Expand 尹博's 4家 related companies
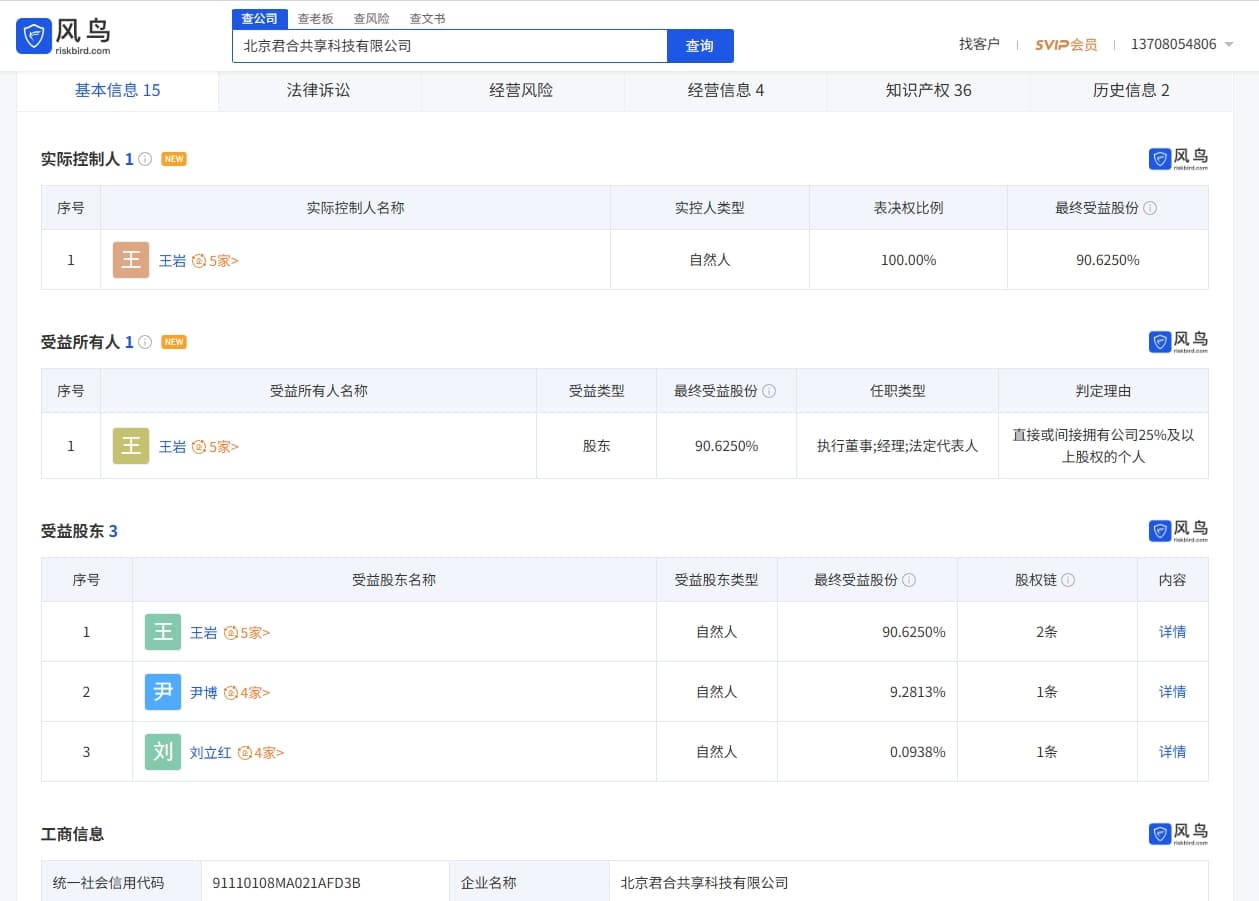This screenshot has width=1259, height=901. 247,692
